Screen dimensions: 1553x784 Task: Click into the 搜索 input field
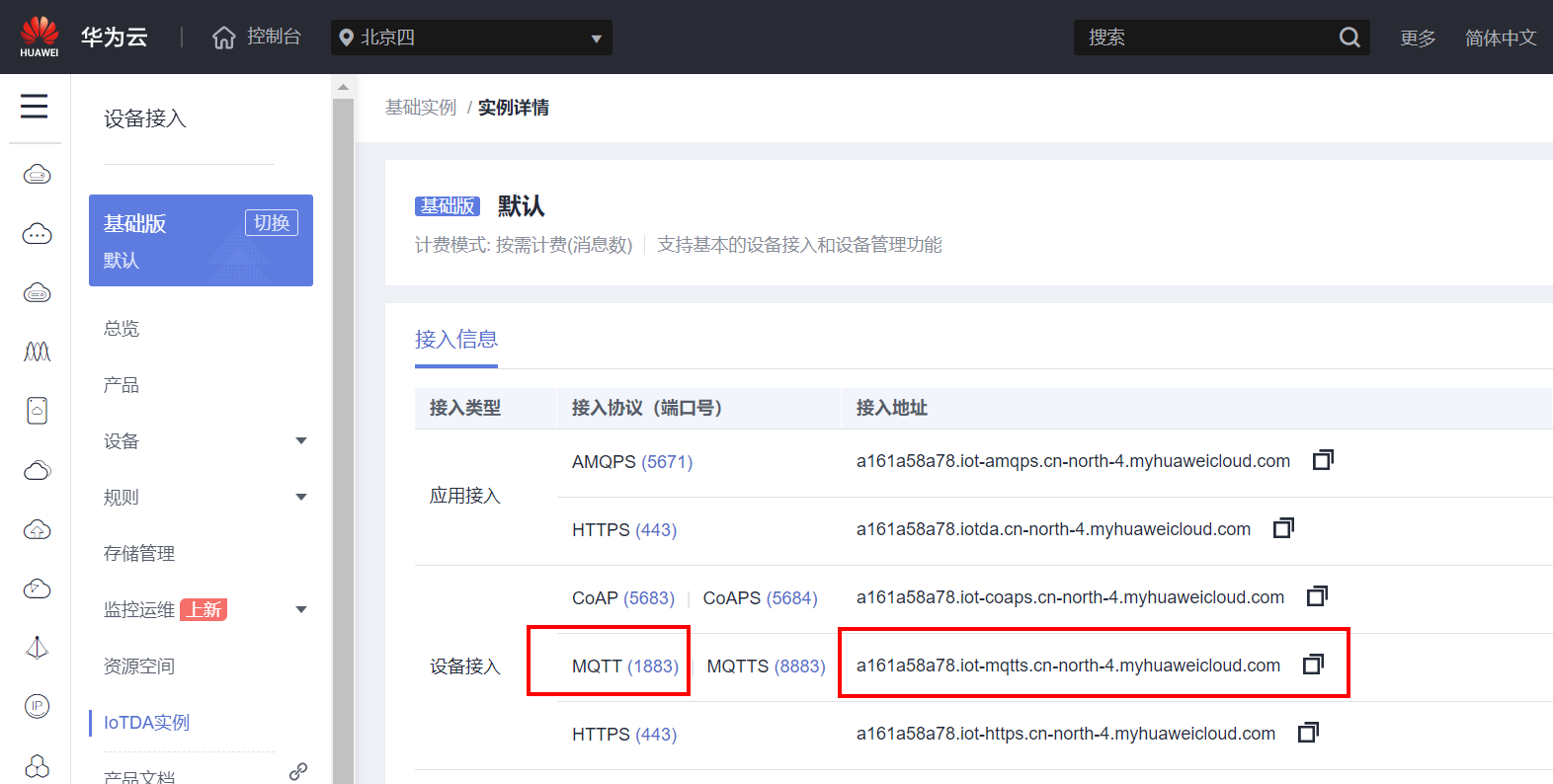tap(1205, 38)
